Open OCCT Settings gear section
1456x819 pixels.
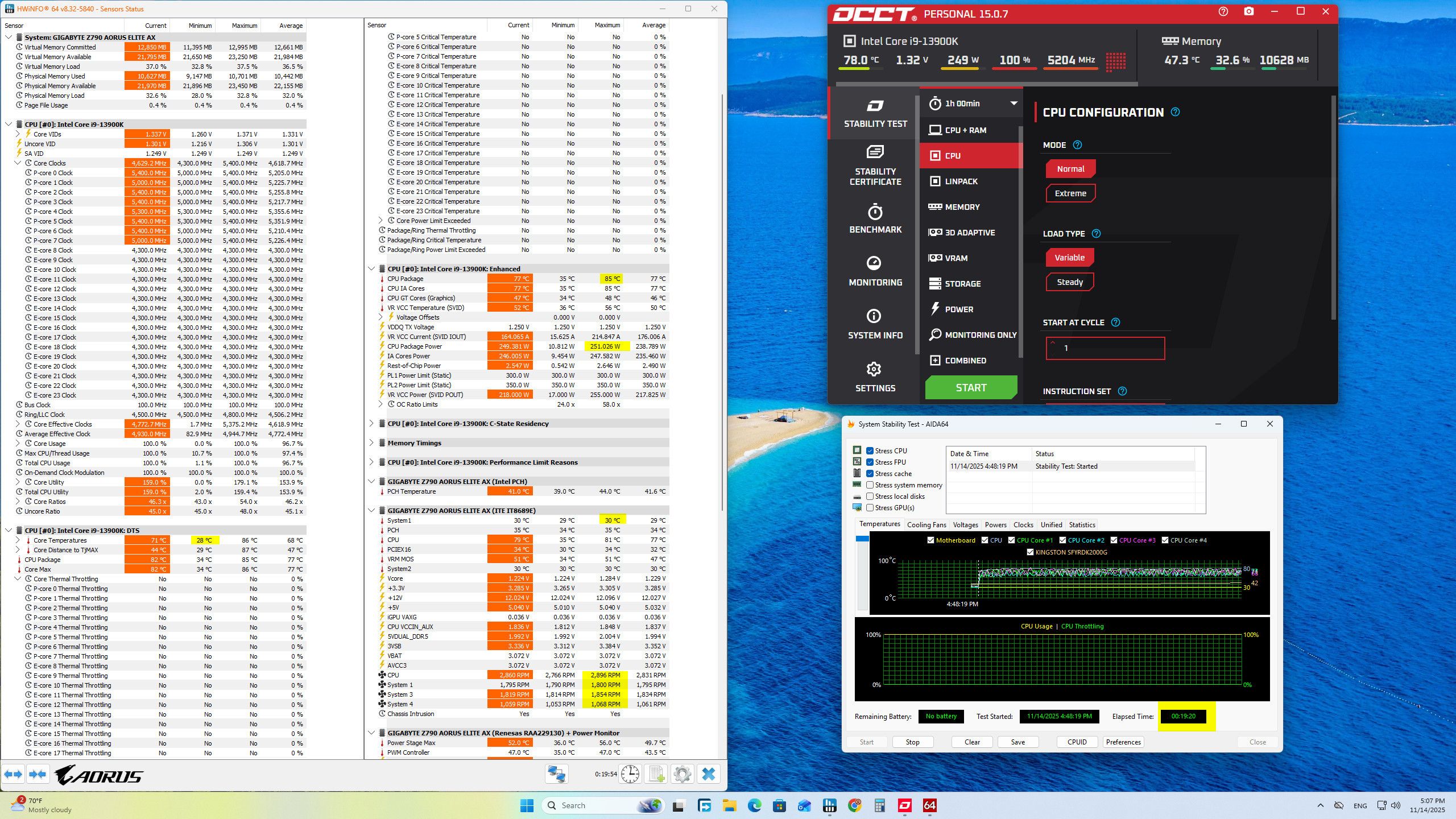pos(875,377)
